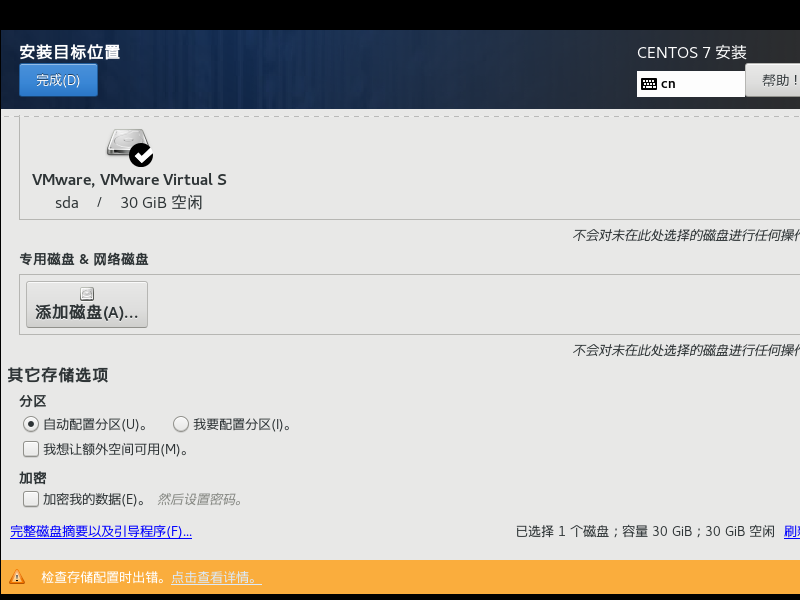
Task: Enable 我想让额外空间可用(M) checkbox
Action: pyautogui.click(x=31, y=449)
